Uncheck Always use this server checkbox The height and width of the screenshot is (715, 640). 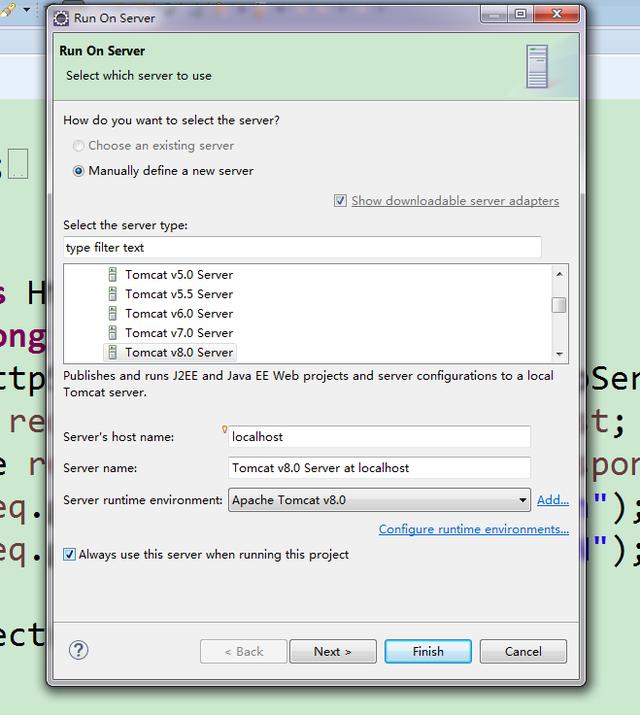(69, 554)
